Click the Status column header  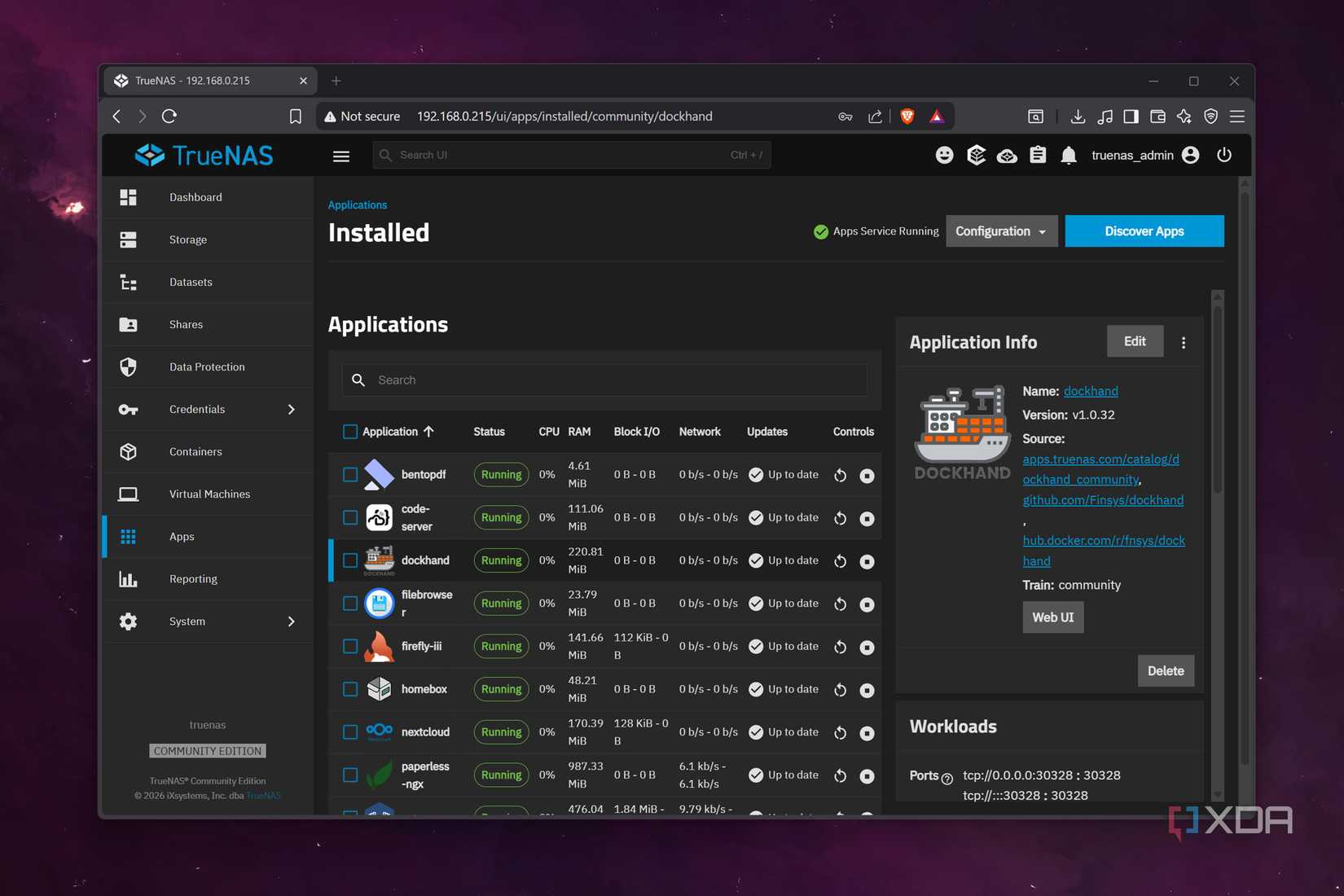coord(489,432)
